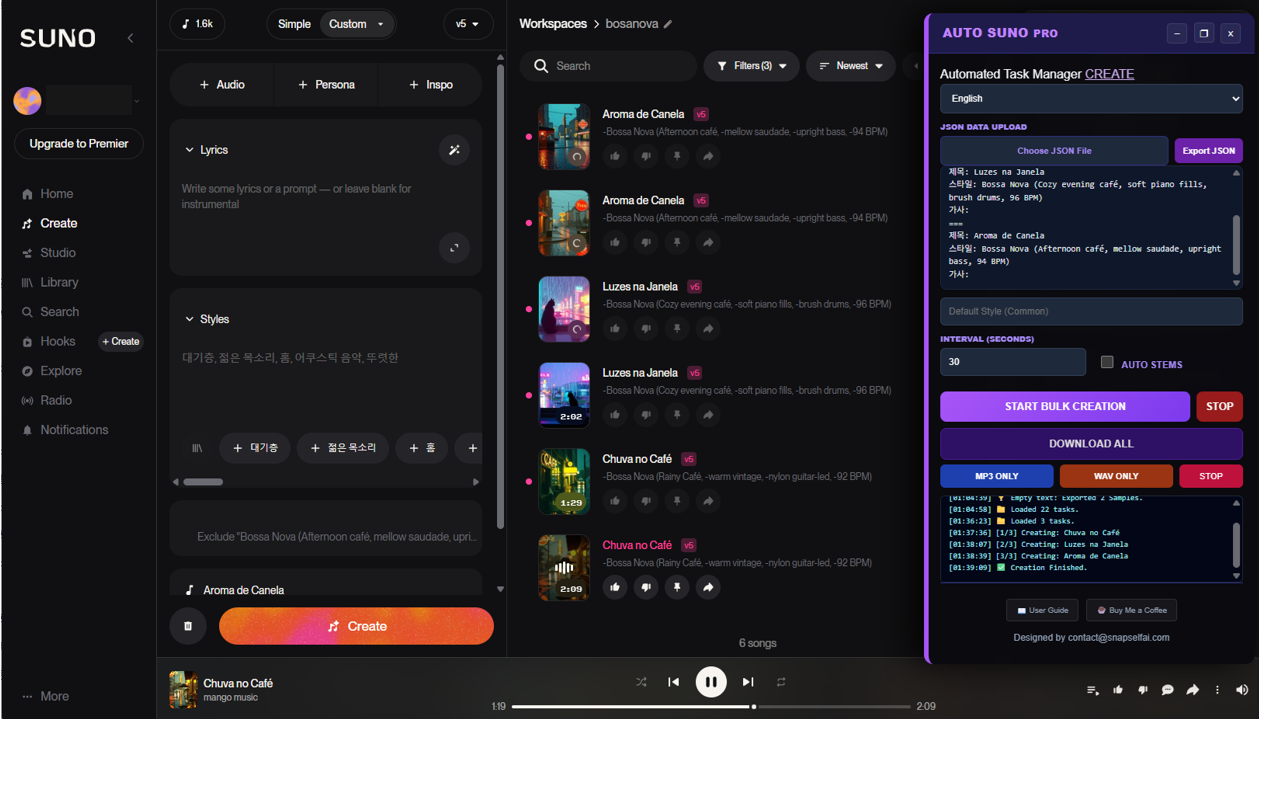Dislike the Chuva no Café 1:29 song

coord(646,501)
